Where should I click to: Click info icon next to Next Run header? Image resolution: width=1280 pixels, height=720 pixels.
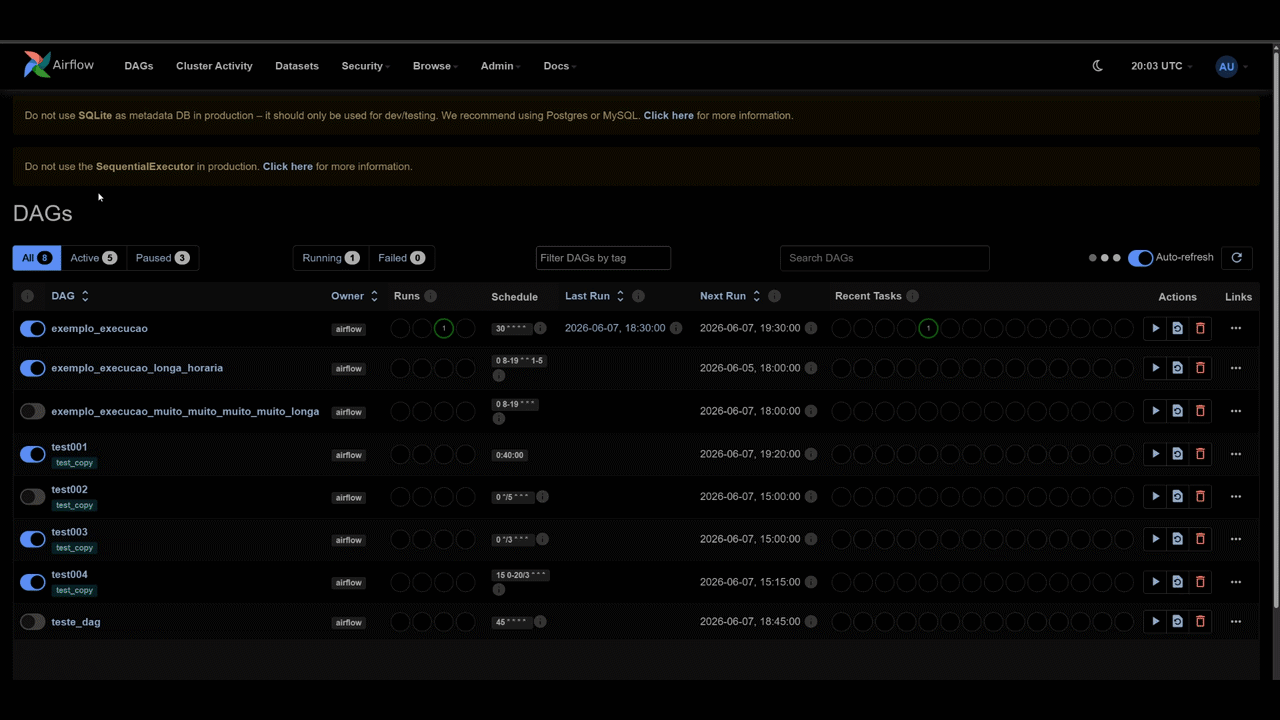tap(774, 296)
